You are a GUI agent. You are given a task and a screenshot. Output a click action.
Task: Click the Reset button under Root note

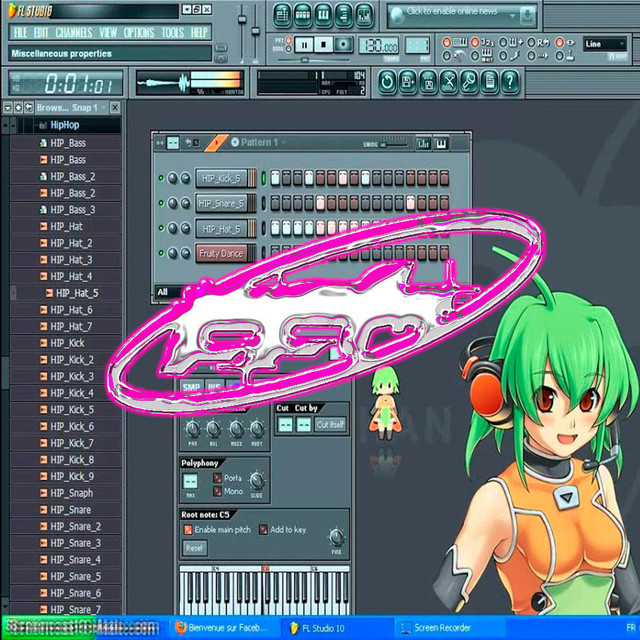click(195, 548)
